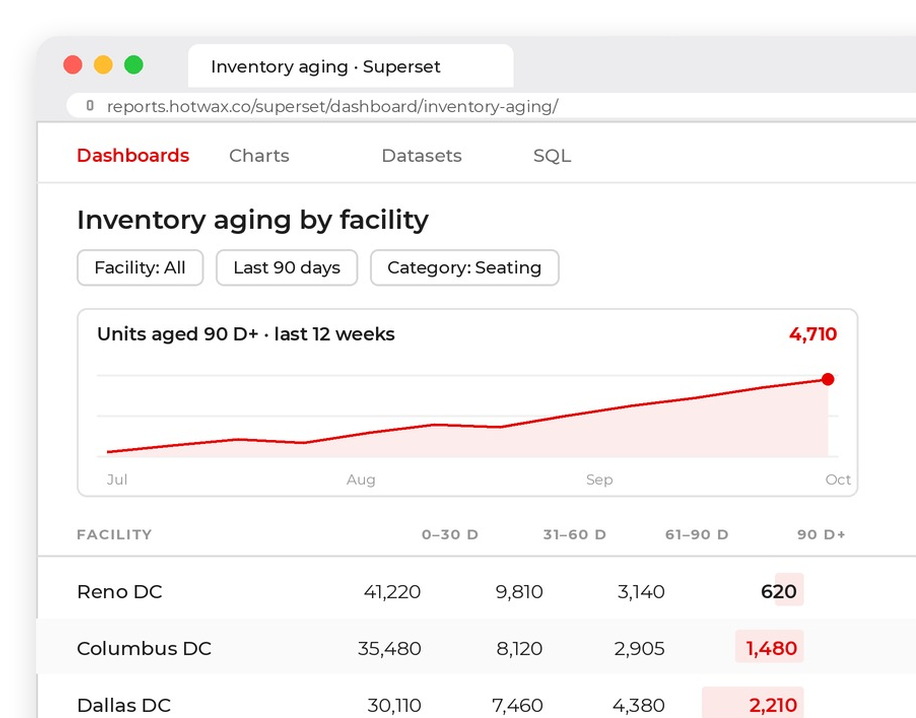Click Dallas DC value 7,460
Viewport: 916px width, 718px height.
click(518, 705)
